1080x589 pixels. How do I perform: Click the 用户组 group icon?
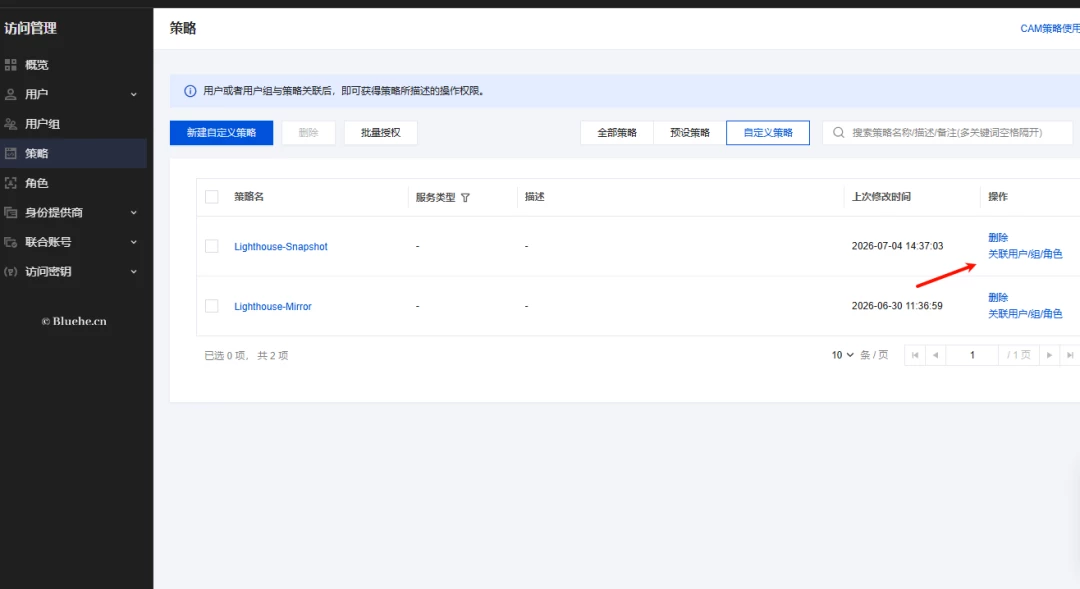coord(10,124)
